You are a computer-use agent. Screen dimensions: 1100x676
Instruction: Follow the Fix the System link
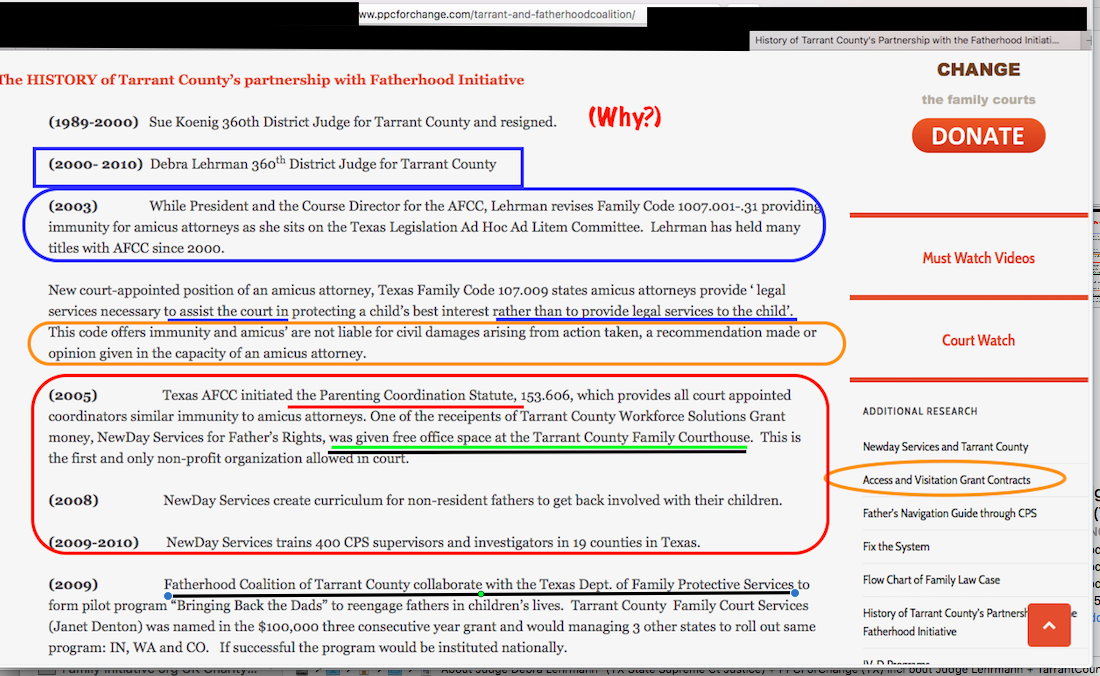(896, 547)
